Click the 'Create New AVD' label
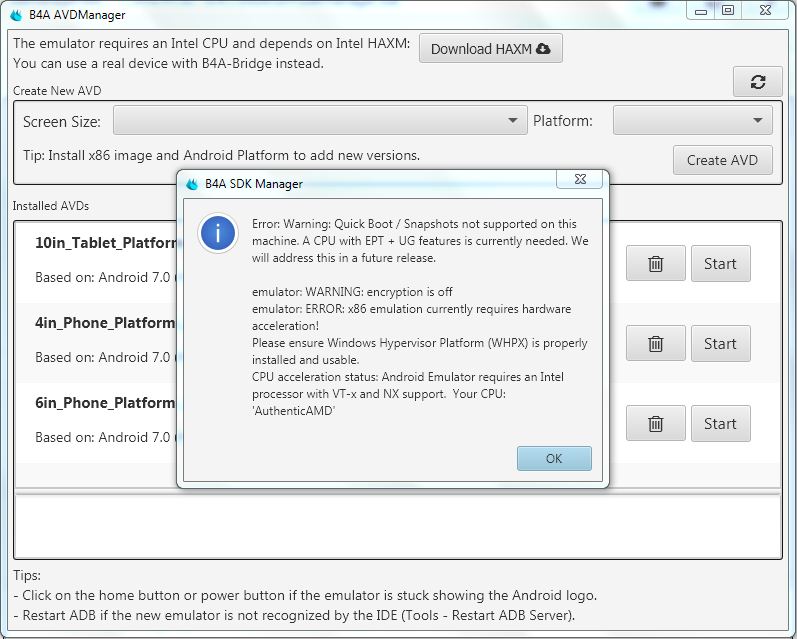 point(57,90)
